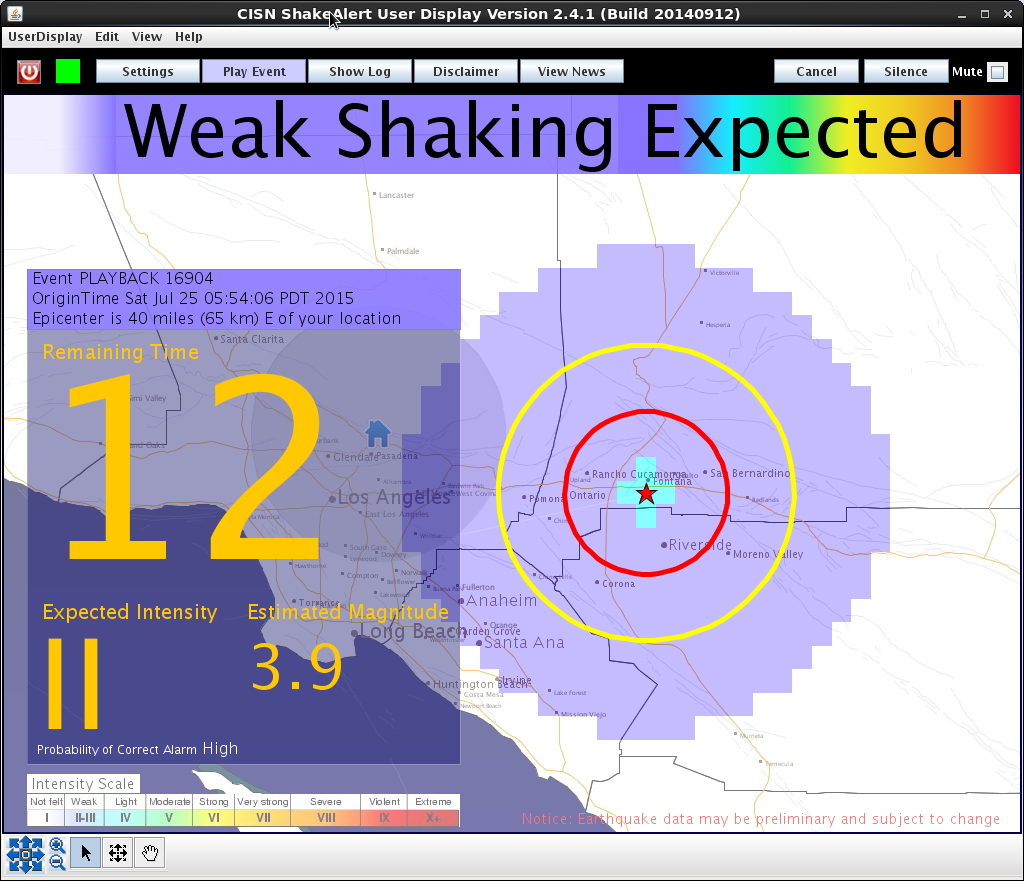Click the red epicenter star on map
The width and height of the screenshot is (1024, 881).
[x=646, y=493]
